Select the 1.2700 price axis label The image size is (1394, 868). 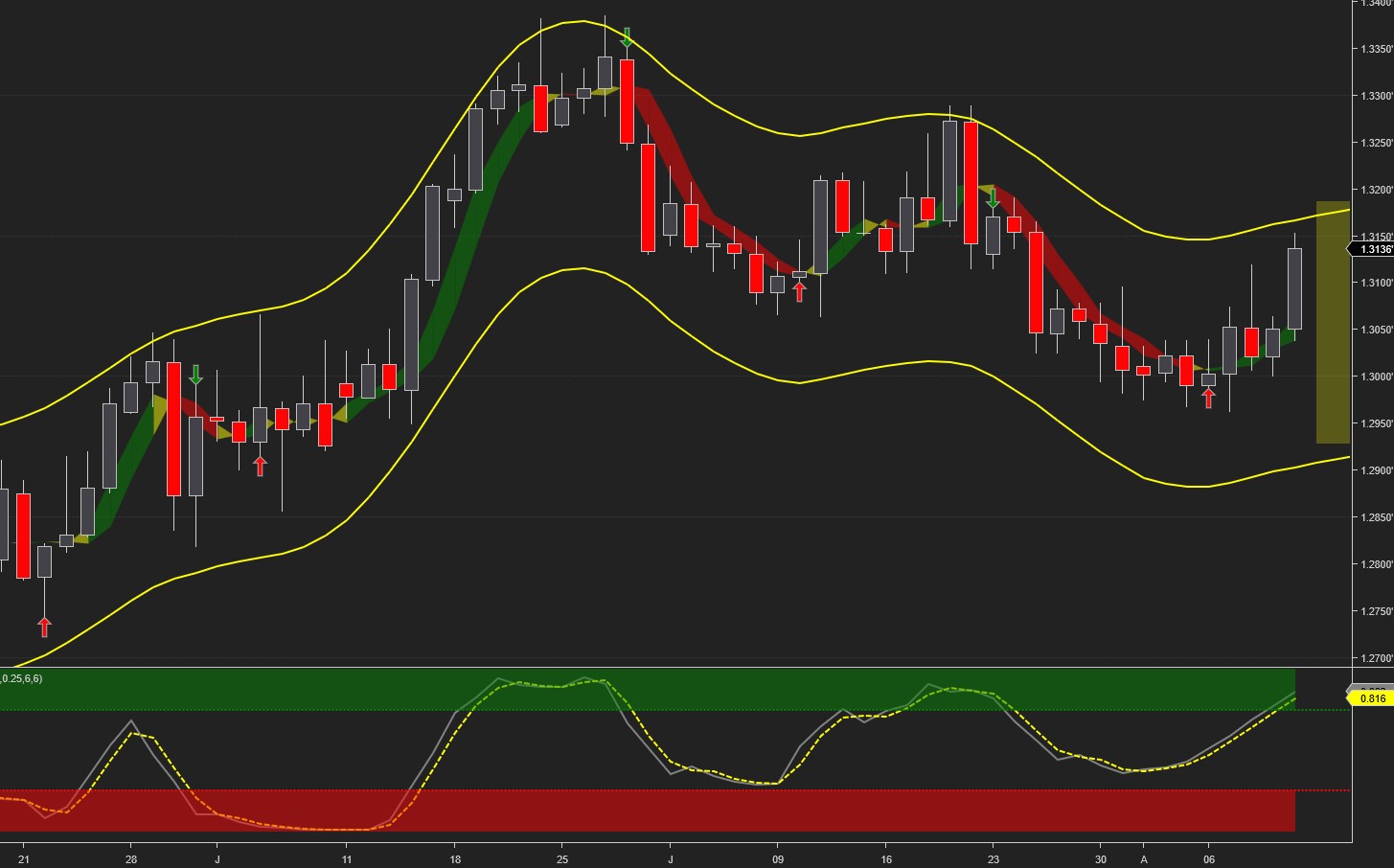pos(1377,658)
